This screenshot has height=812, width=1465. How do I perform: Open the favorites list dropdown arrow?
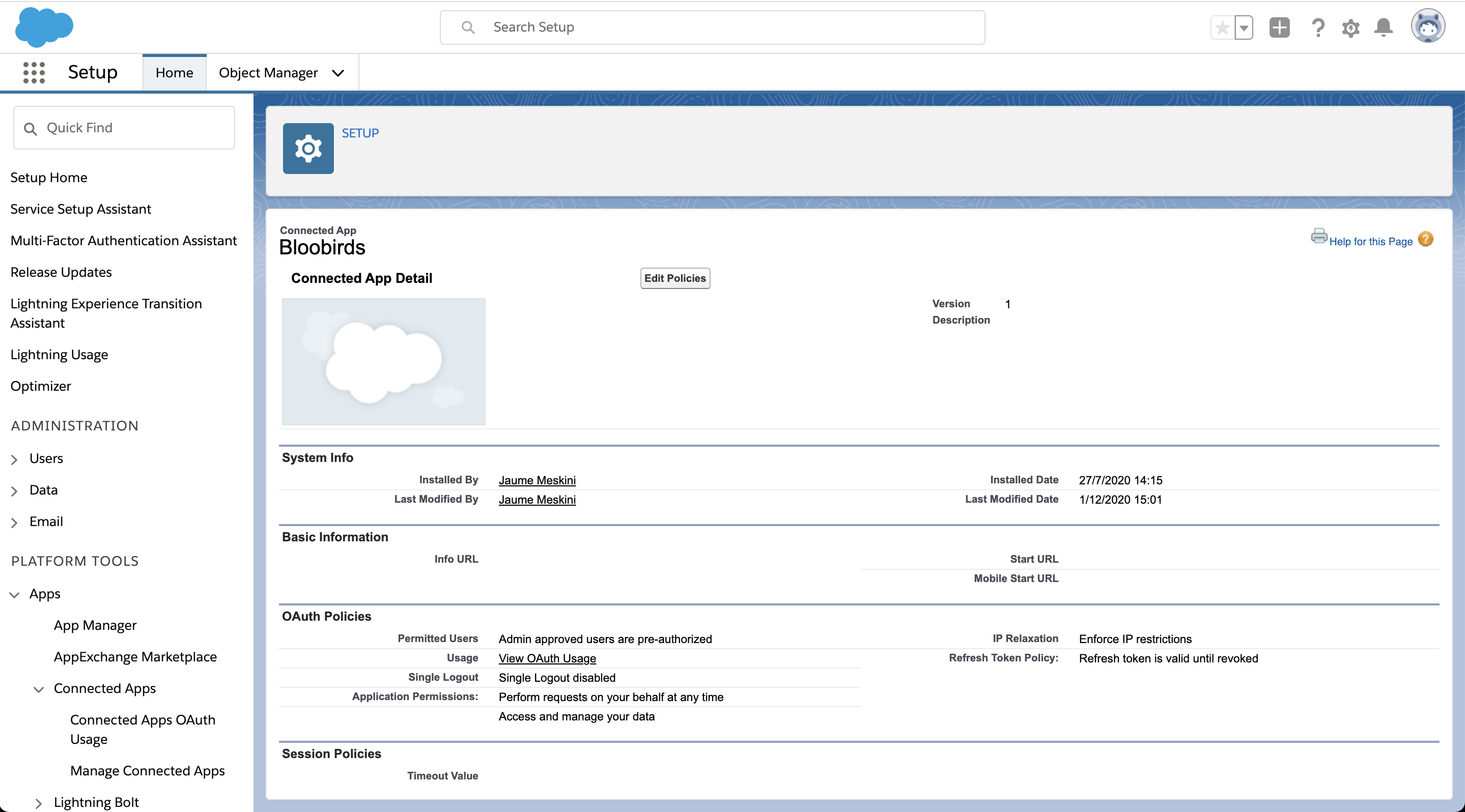[x=1245, y=27]
